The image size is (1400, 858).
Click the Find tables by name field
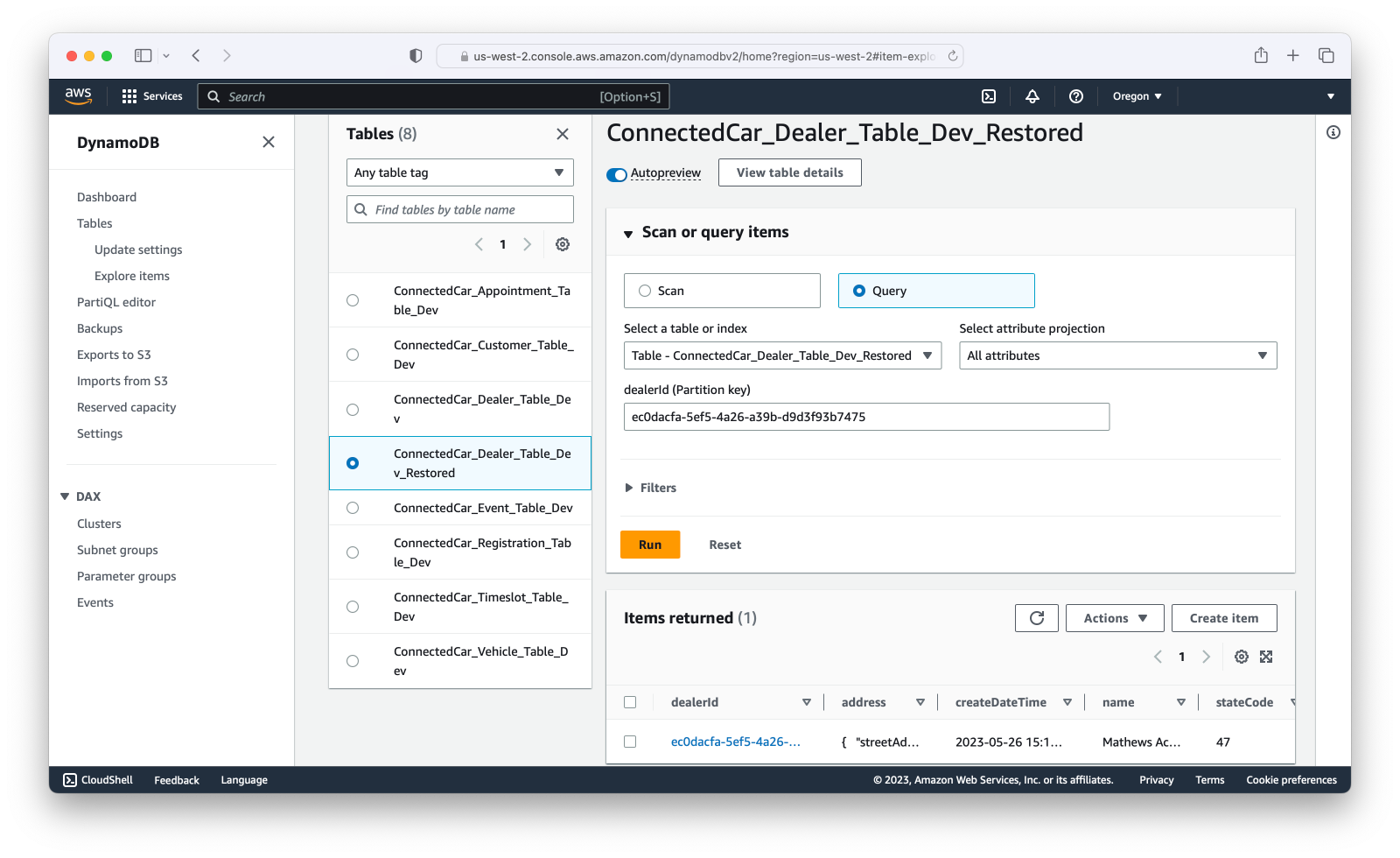pyautogui.click(x=460, y=209)
